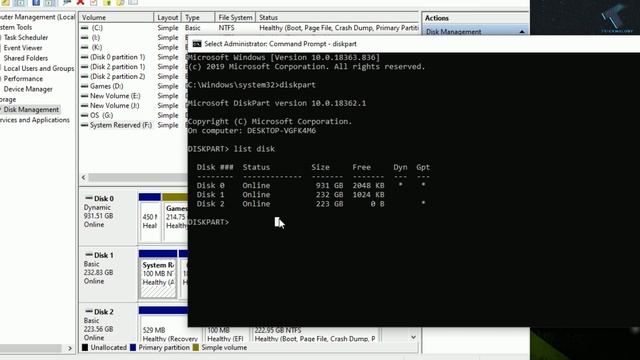This screenshot has height=360, width=640.
Task: Select the (C:) volume drive icon
Action: [x=84, y=28]
